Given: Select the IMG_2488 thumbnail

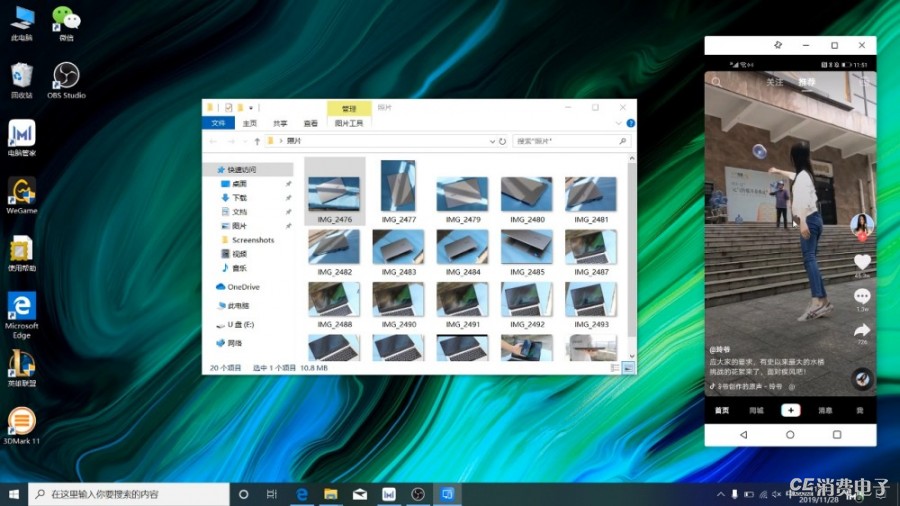Looking at the screenshot, I should pyautogui.click(x=334, y=305).
